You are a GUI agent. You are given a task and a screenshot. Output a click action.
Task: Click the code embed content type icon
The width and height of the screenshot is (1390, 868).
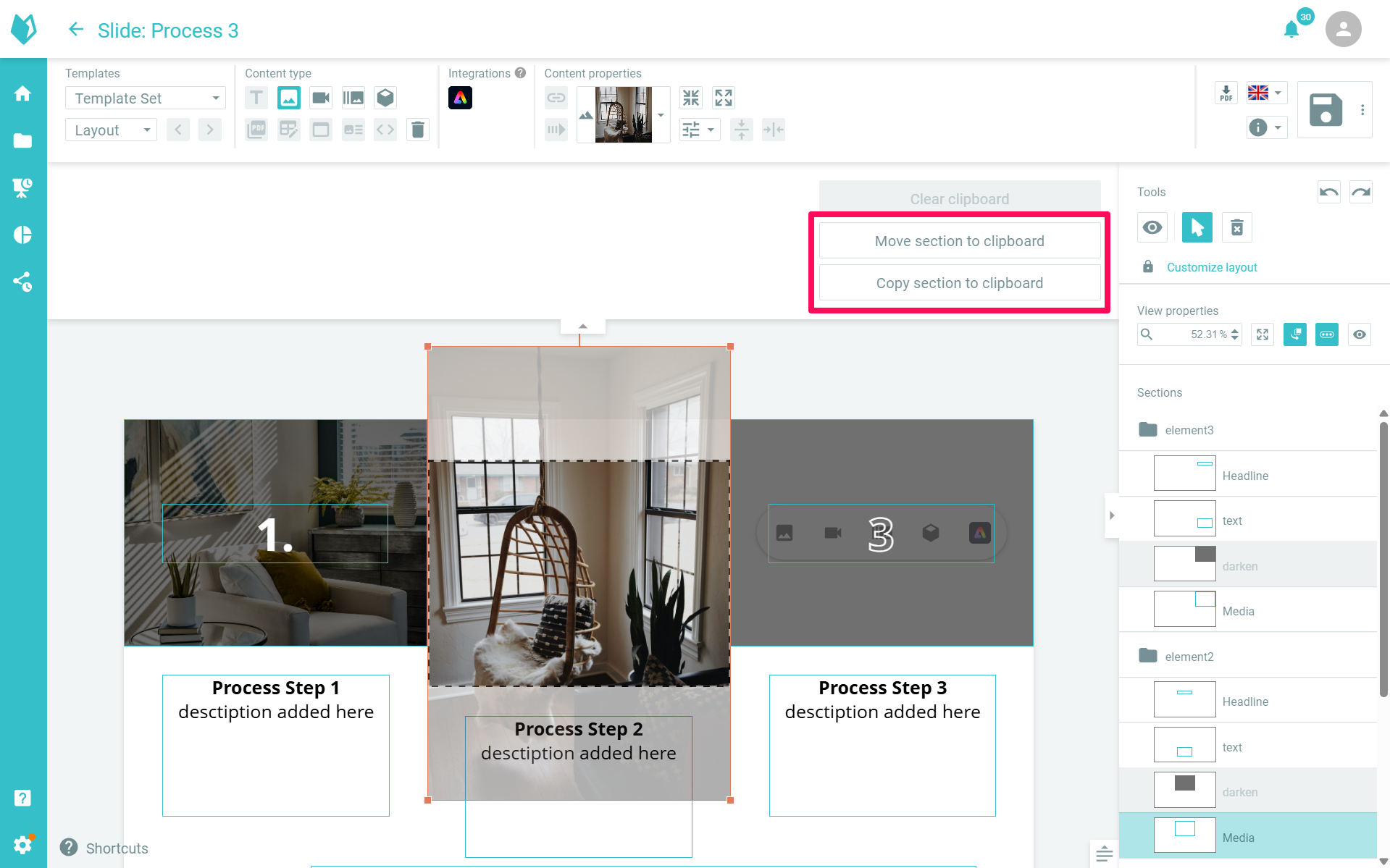pyautogui.click(x=385, y=130)
